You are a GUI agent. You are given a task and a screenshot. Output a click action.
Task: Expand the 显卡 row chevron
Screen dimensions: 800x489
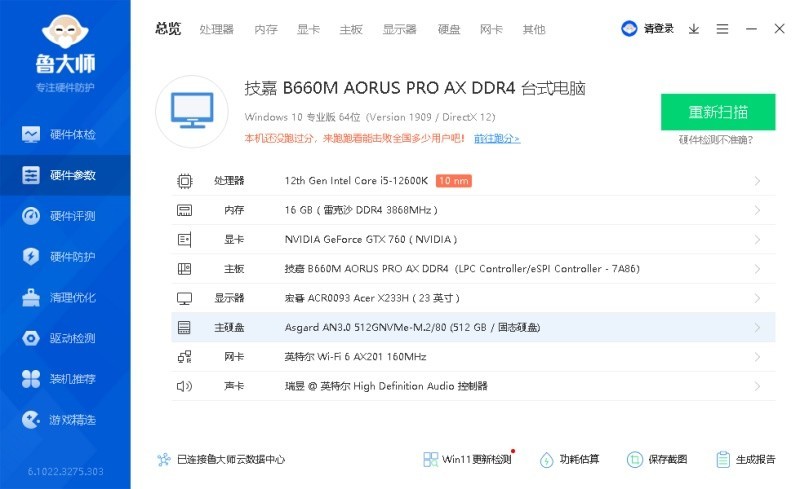click(757, 239)
